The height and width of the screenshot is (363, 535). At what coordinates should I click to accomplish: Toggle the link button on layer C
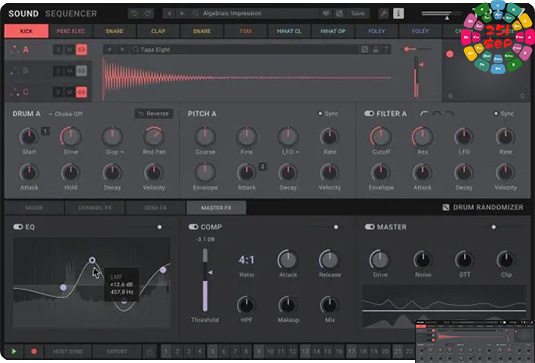[81, 92]
